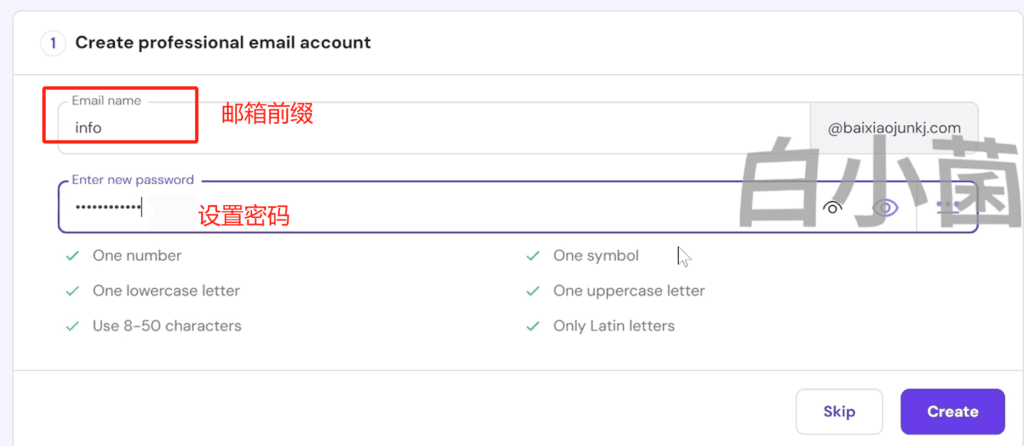Focus the Email name field containing info
Image resolution: width=1024 pixels, height=446 pixels.
(434, 128)
